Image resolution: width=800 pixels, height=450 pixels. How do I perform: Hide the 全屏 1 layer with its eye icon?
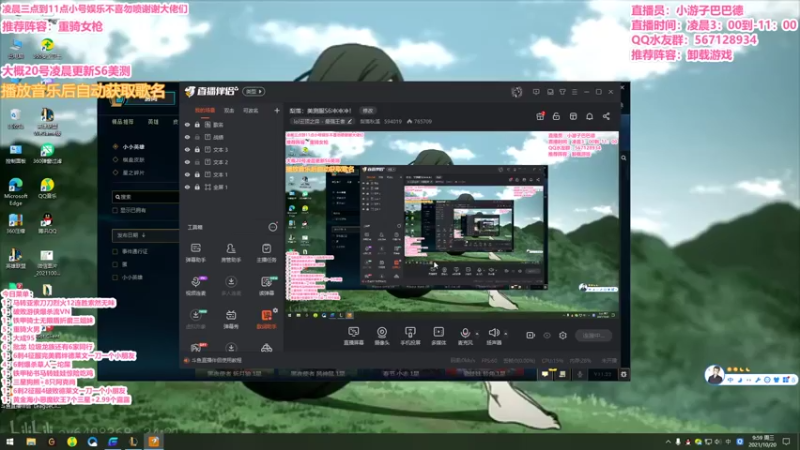click(x=187, y=187)
